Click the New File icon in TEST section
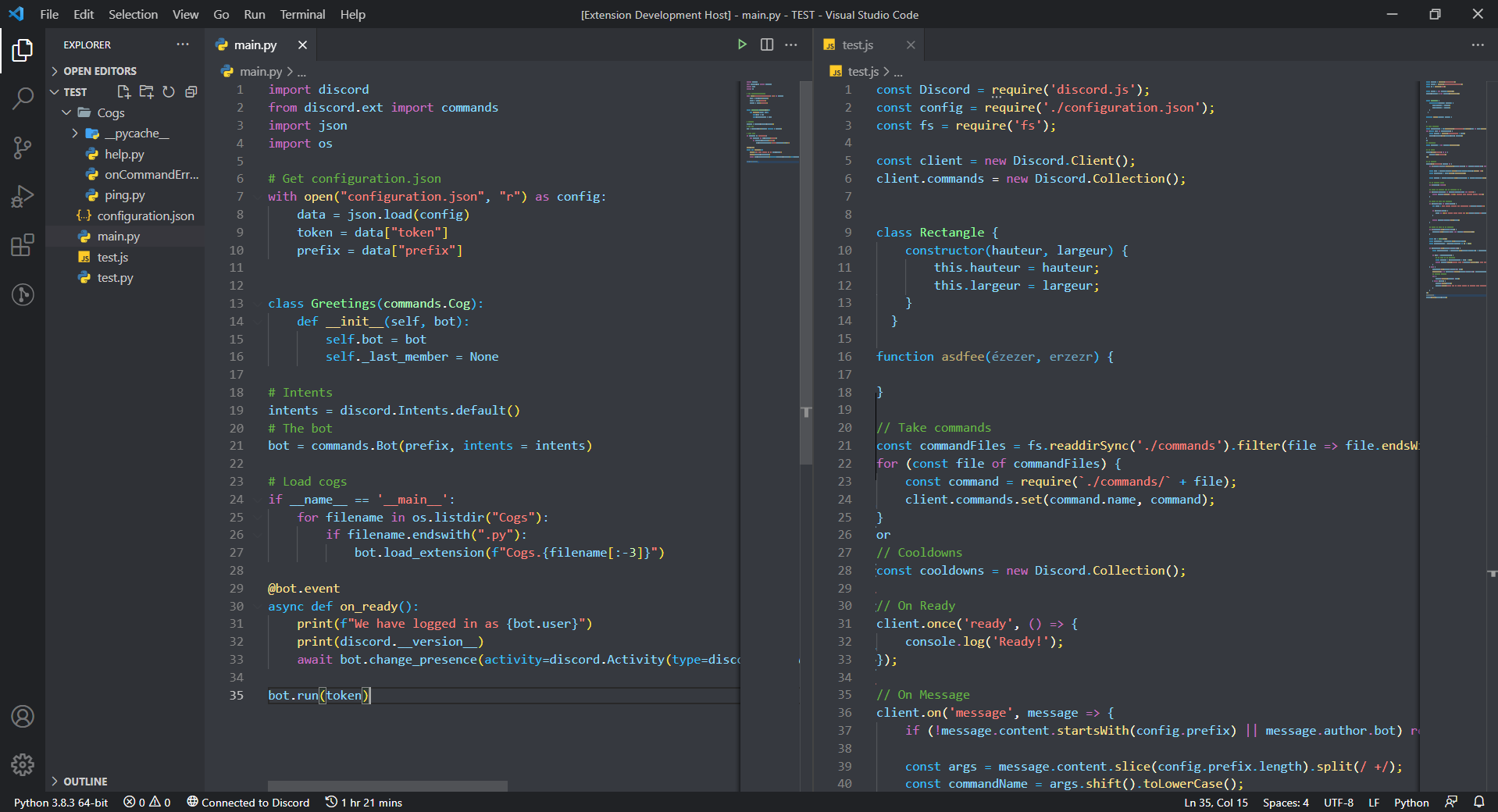Image resolution: width=1498 pixels, height=812 pixels. (x=123, y=92)
